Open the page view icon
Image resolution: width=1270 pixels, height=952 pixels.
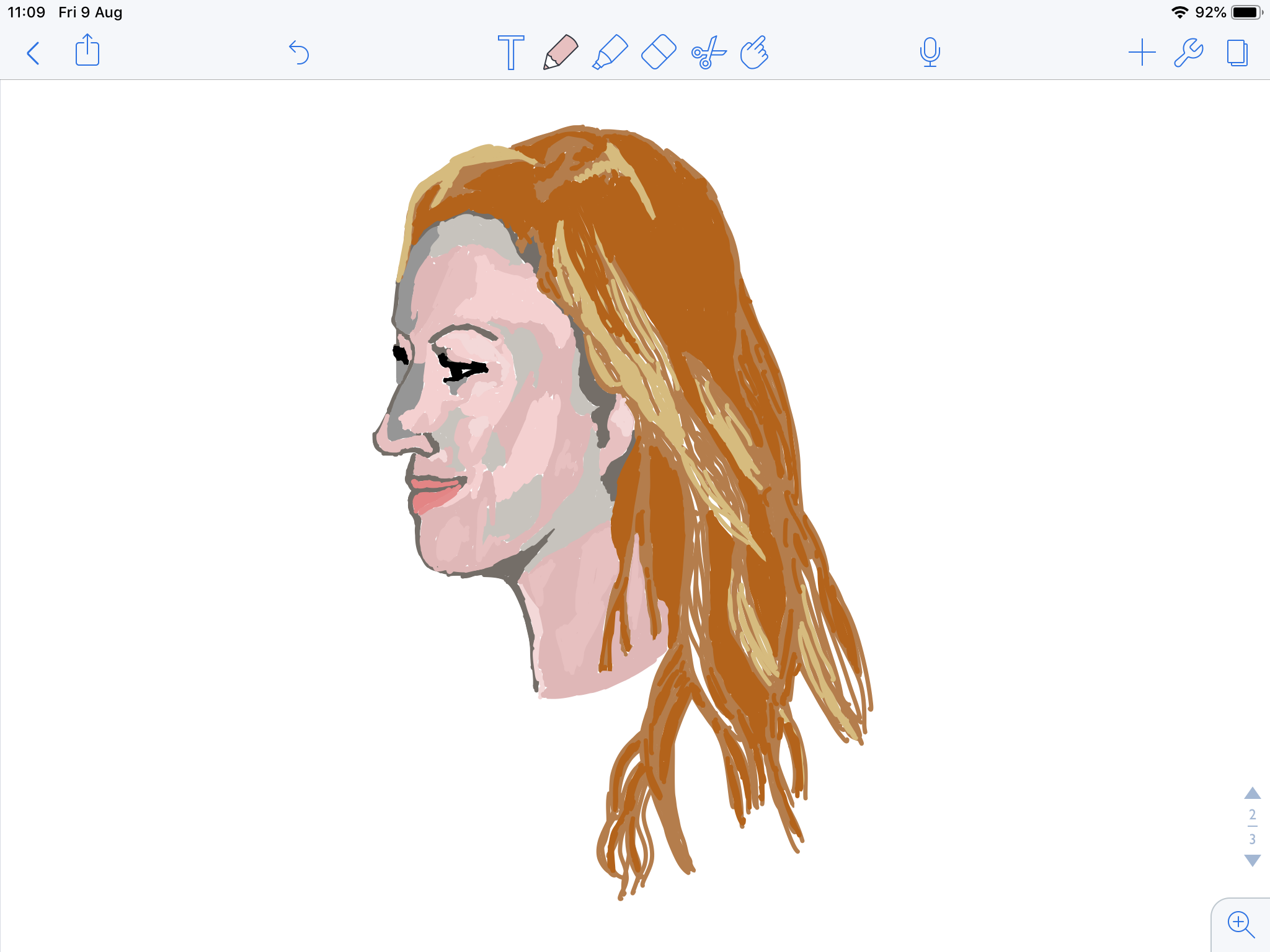coord(1237,53)
